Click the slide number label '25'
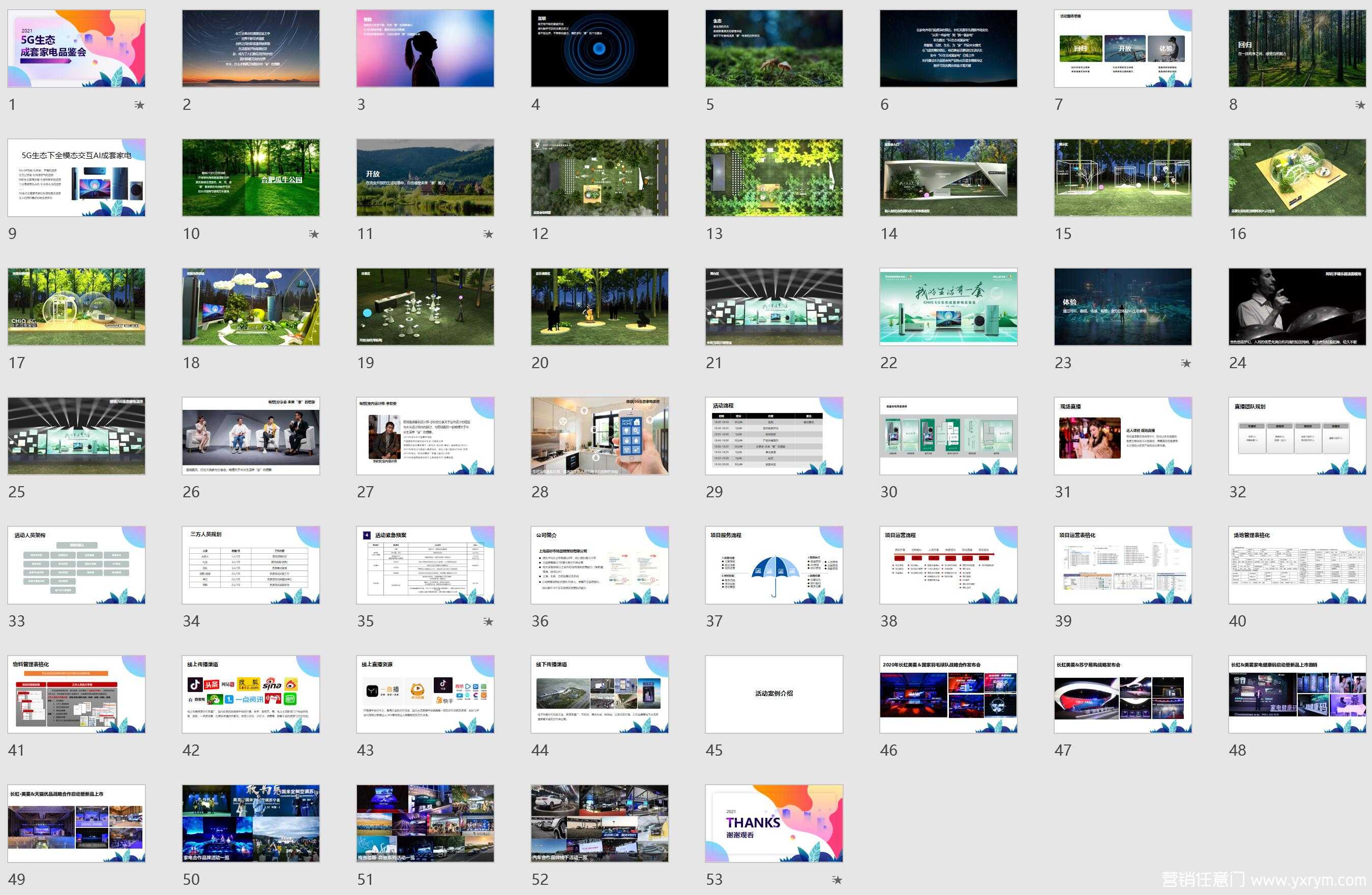The image size is (1372, 895). 17,492
